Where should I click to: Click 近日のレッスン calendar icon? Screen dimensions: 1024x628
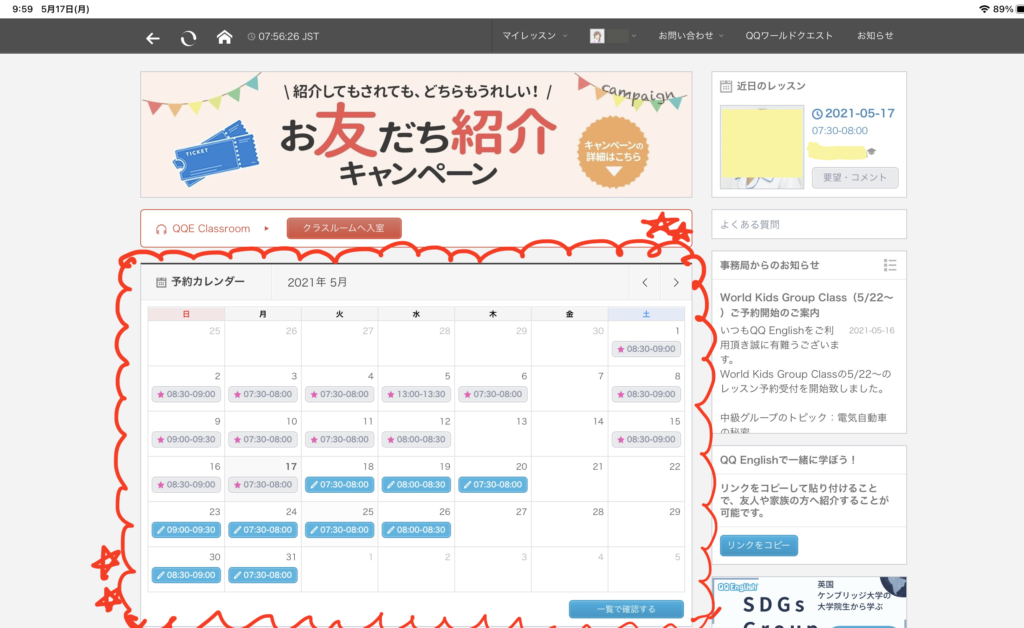726,86
